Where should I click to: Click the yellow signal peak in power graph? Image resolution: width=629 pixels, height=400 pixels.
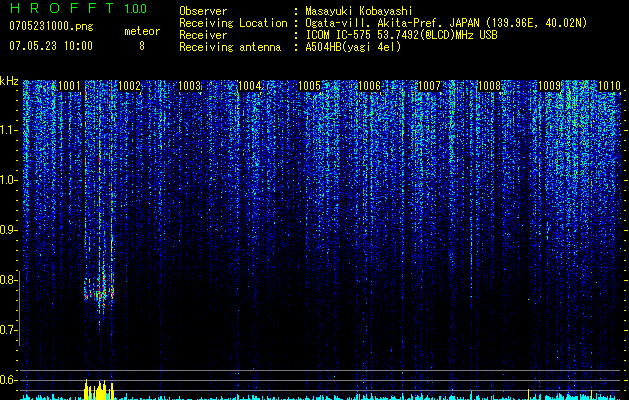(99, 389)
